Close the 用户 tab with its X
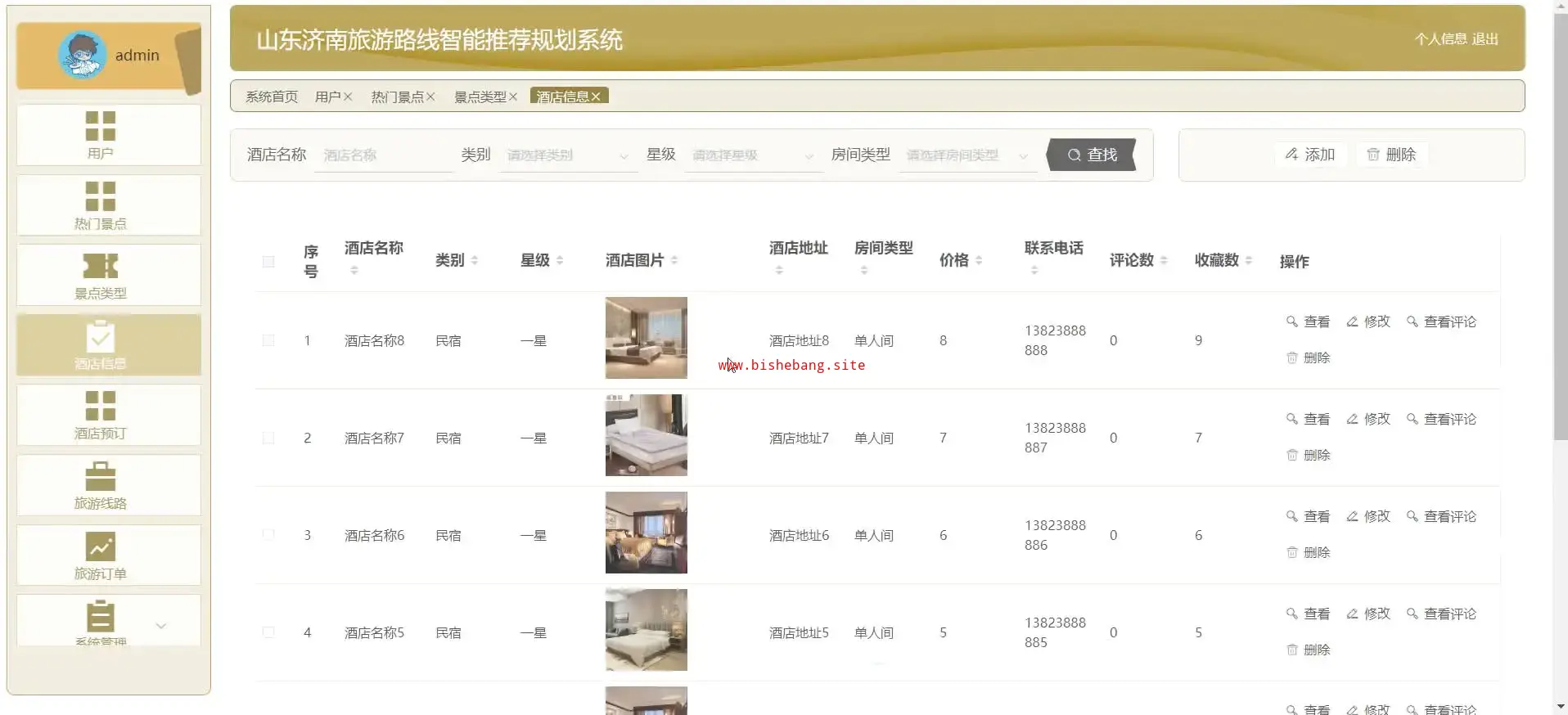 (348, 97)
